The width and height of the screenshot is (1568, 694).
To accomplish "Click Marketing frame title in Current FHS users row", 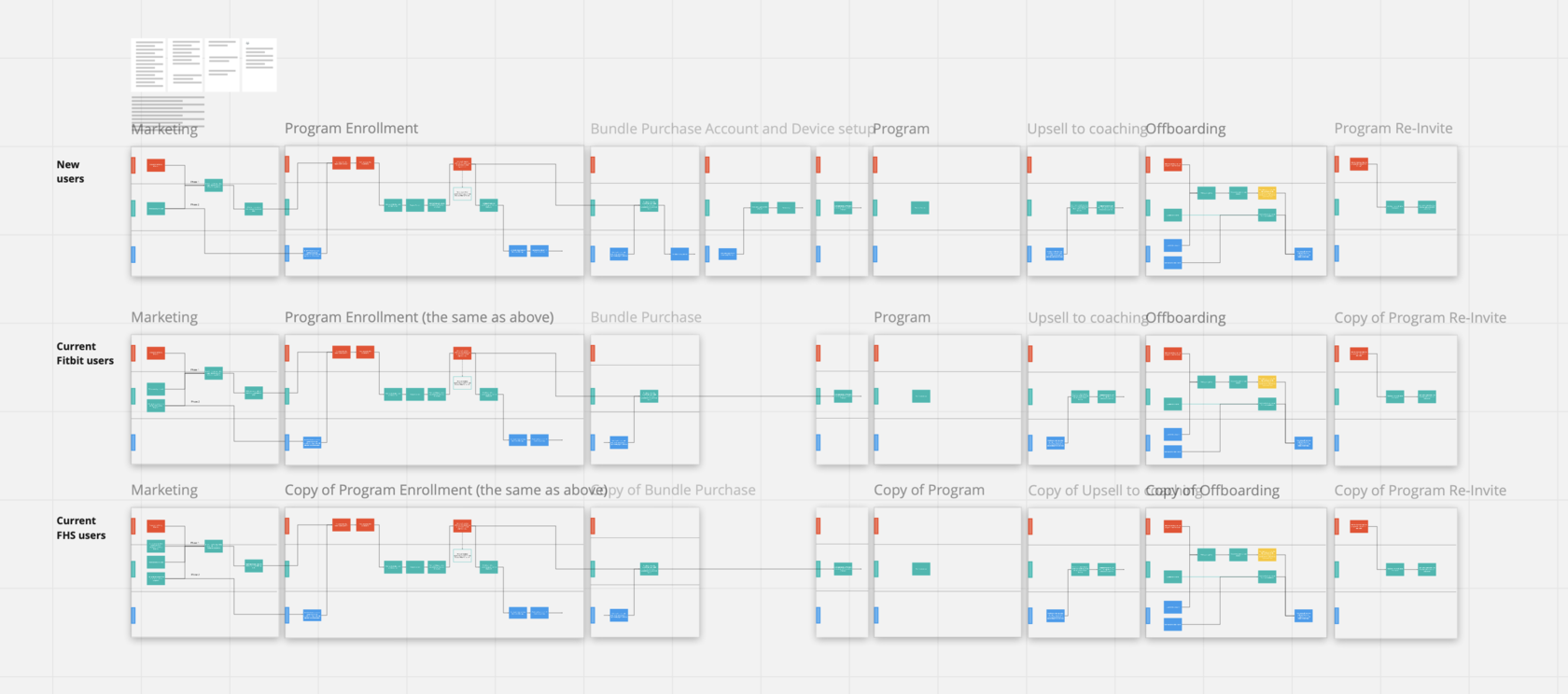I will point(164,490).
